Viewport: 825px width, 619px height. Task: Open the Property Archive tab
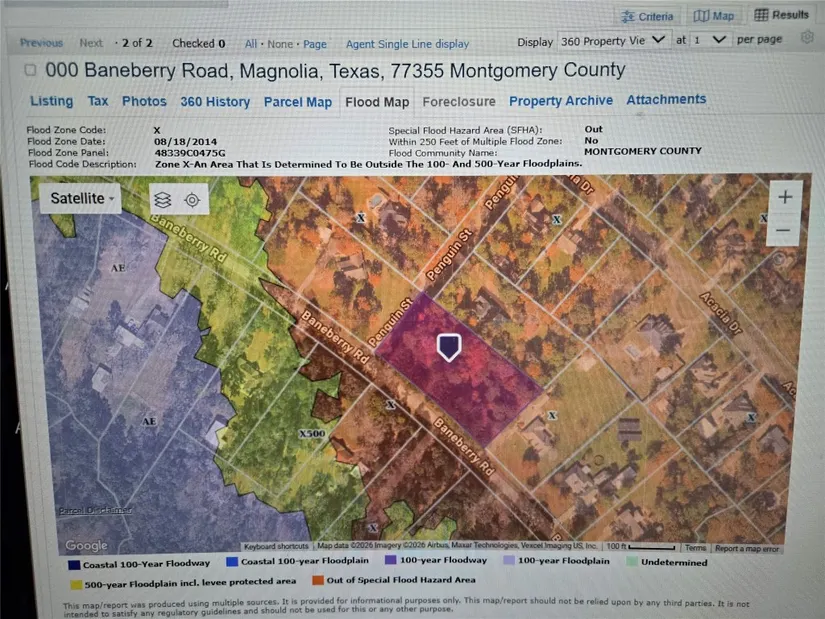tap(560, 101)
